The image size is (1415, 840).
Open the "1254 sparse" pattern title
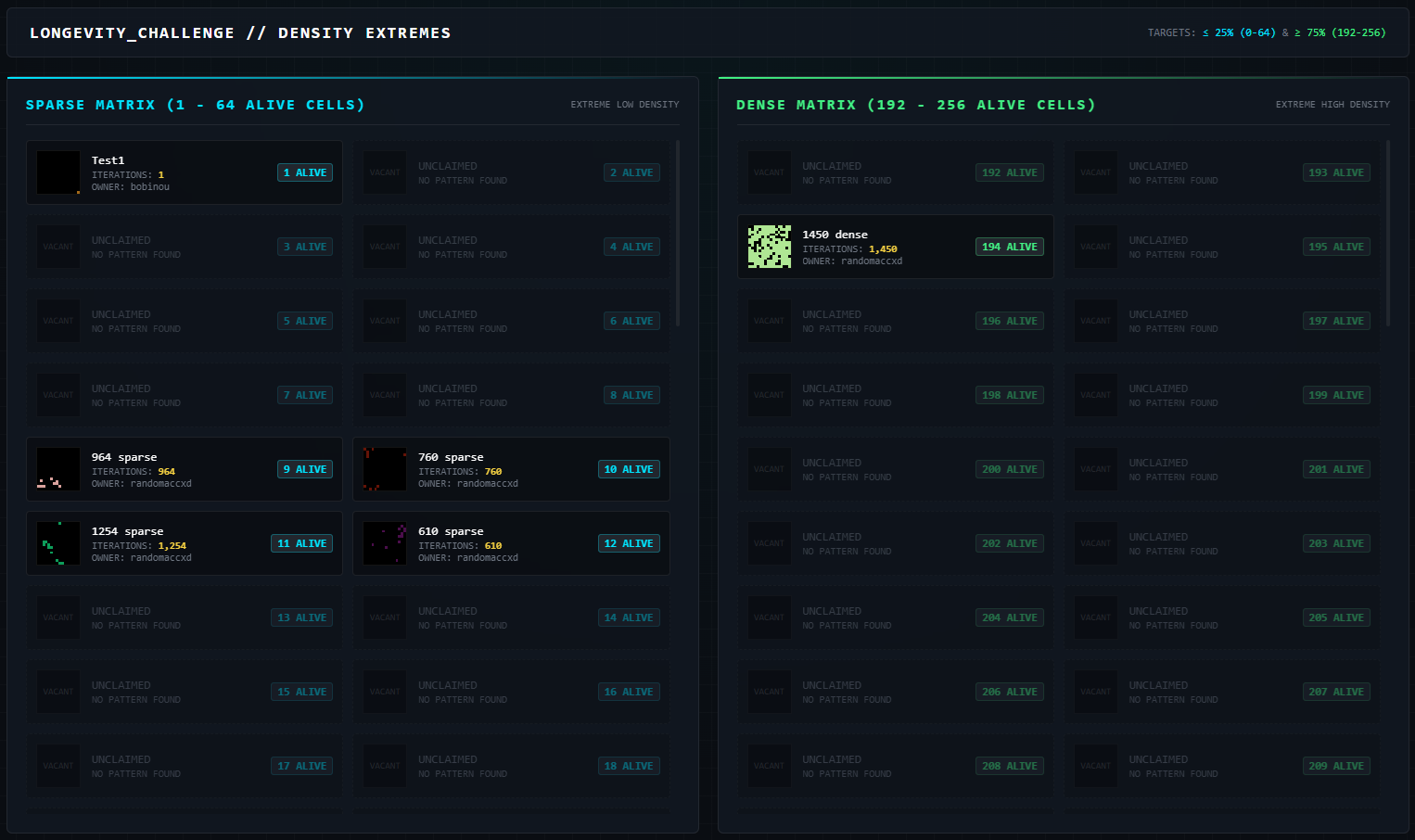tap(127, 531)
